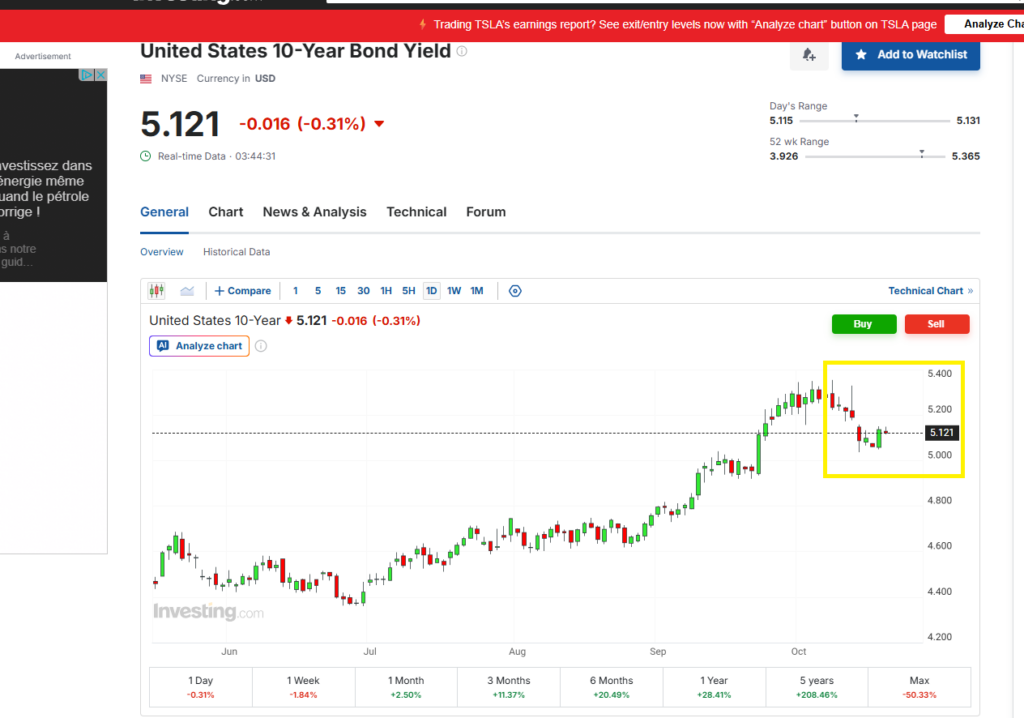
Task: Select the 1M interval
Action: point(477,291)
